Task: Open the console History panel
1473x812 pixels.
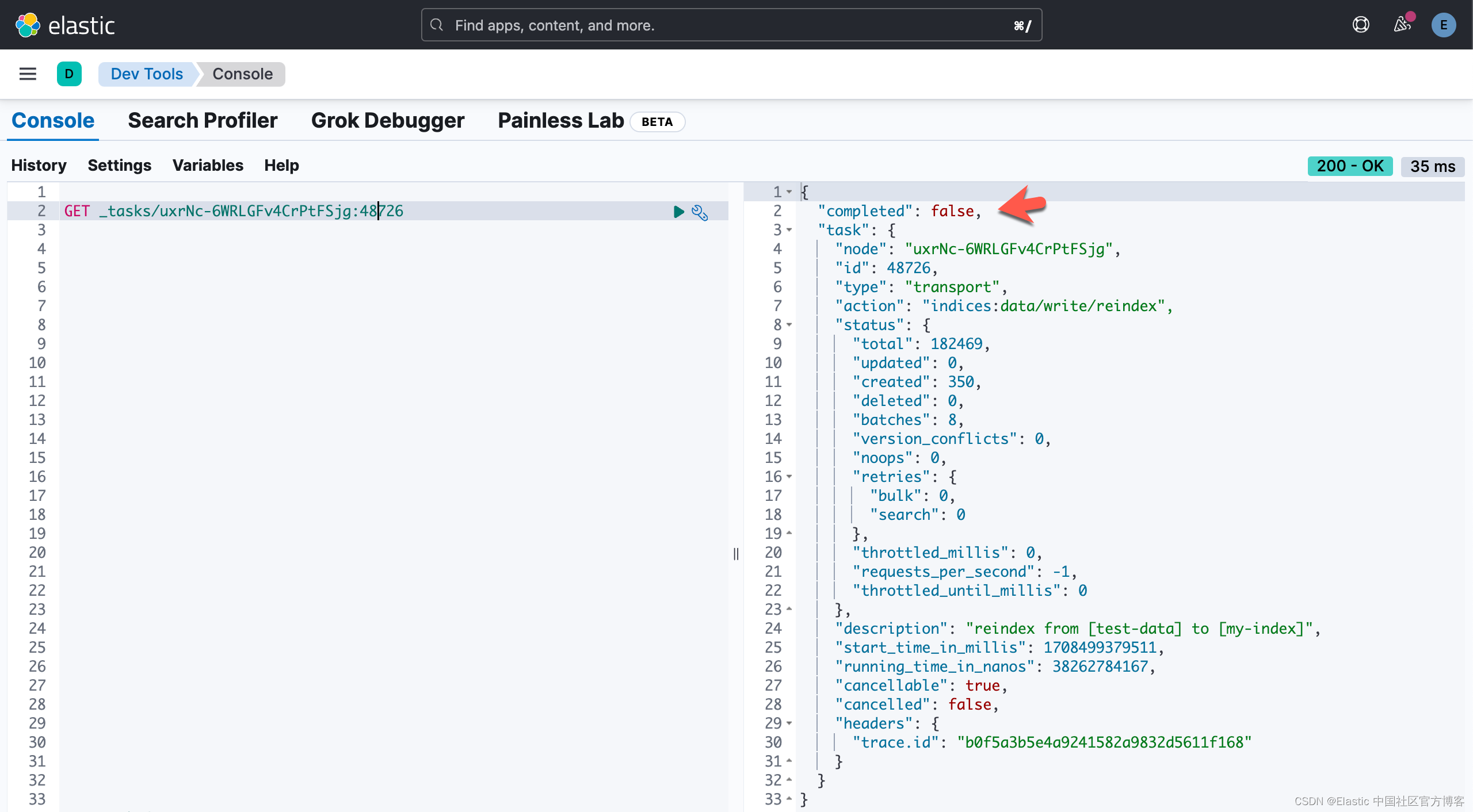Action: coord(39,165)
